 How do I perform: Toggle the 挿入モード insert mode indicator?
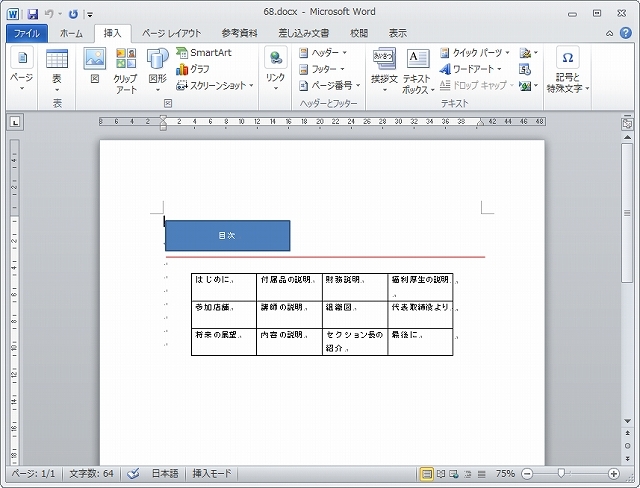click(212, 473)
